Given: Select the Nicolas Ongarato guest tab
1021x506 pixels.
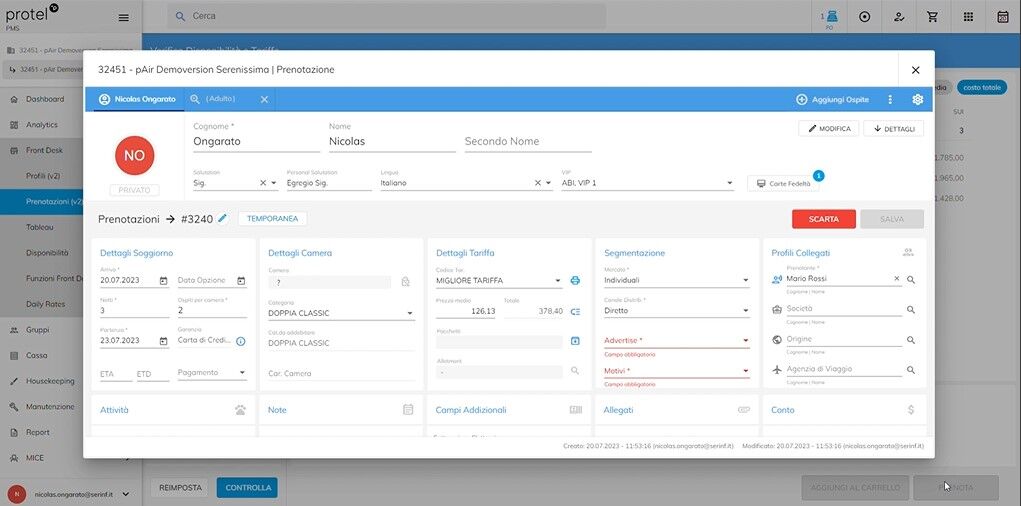Looking at the screenshot, I should coord(137,100).
